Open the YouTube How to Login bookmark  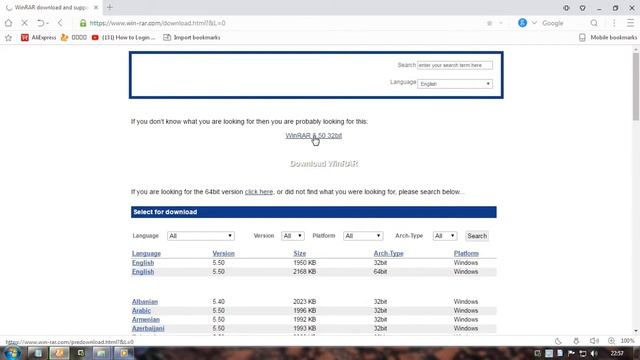coord(124,38)
